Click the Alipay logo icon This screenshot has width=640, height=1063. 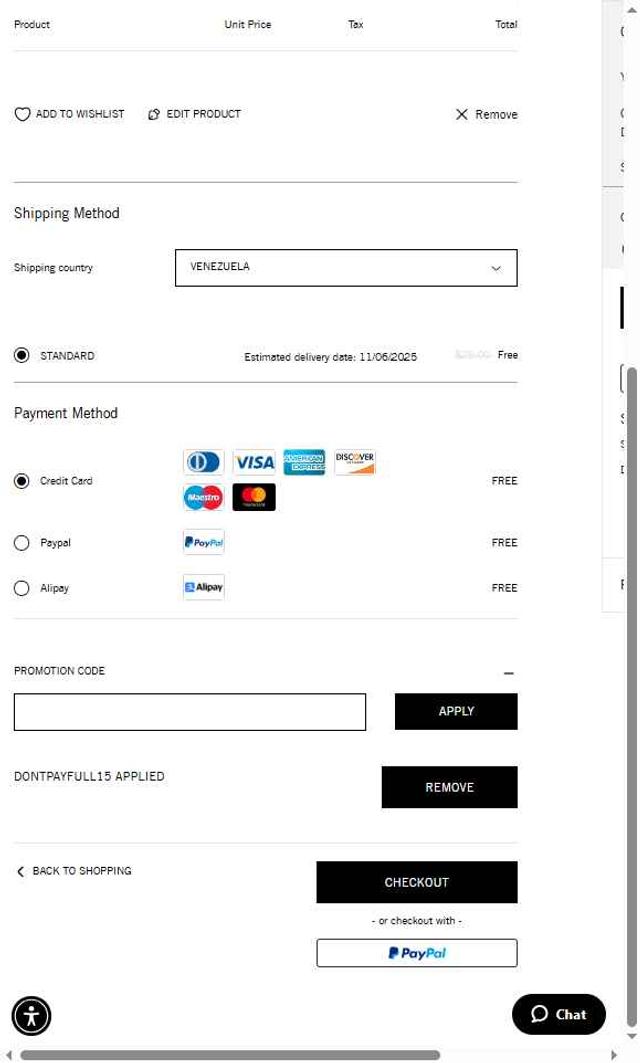(x=204, y=587)
